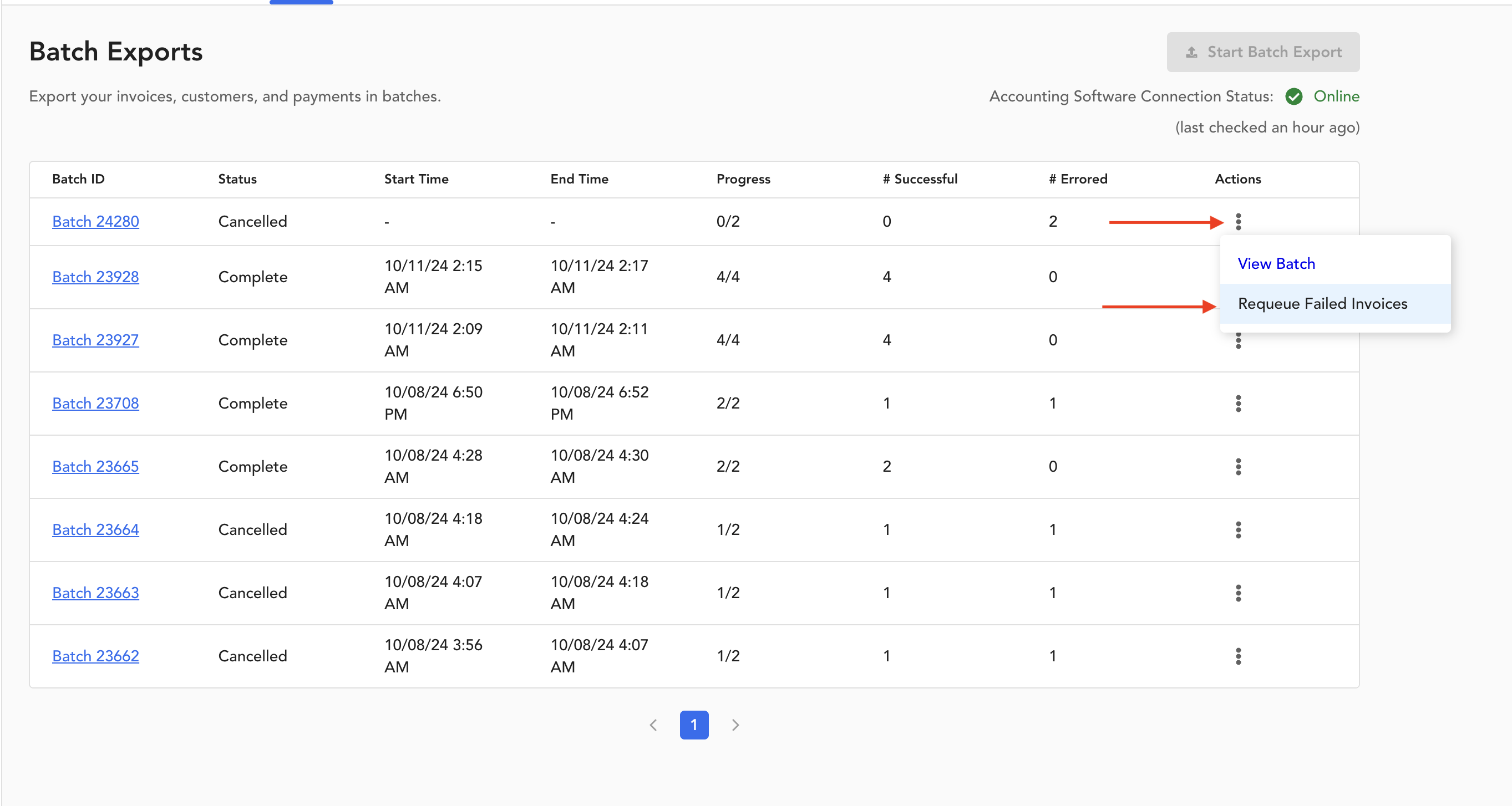
Task: Click the Start Time column header
Action: 416,180
